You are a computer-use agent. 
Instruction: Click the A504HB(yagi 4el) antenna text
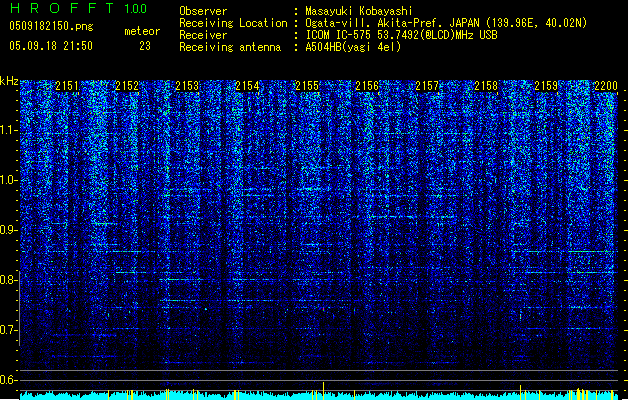click(x=353, y=47)
